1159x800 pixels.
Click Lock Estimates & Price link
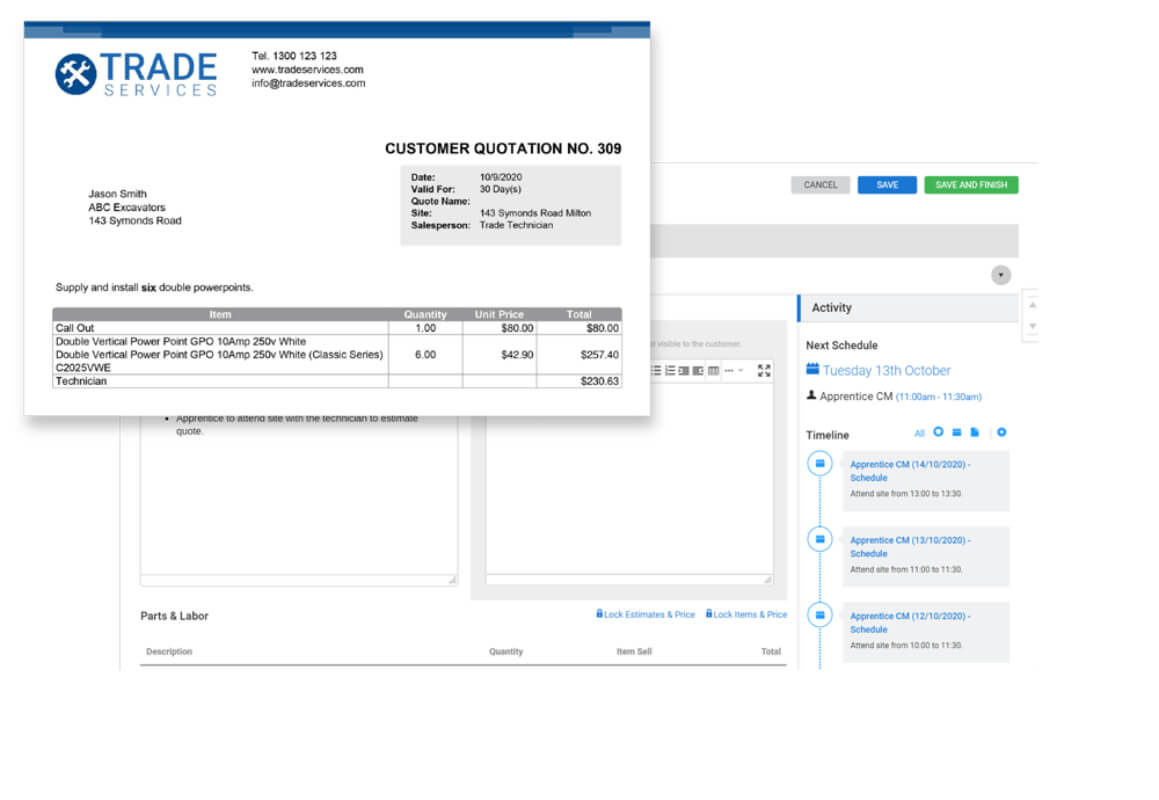tap(645, 614)
